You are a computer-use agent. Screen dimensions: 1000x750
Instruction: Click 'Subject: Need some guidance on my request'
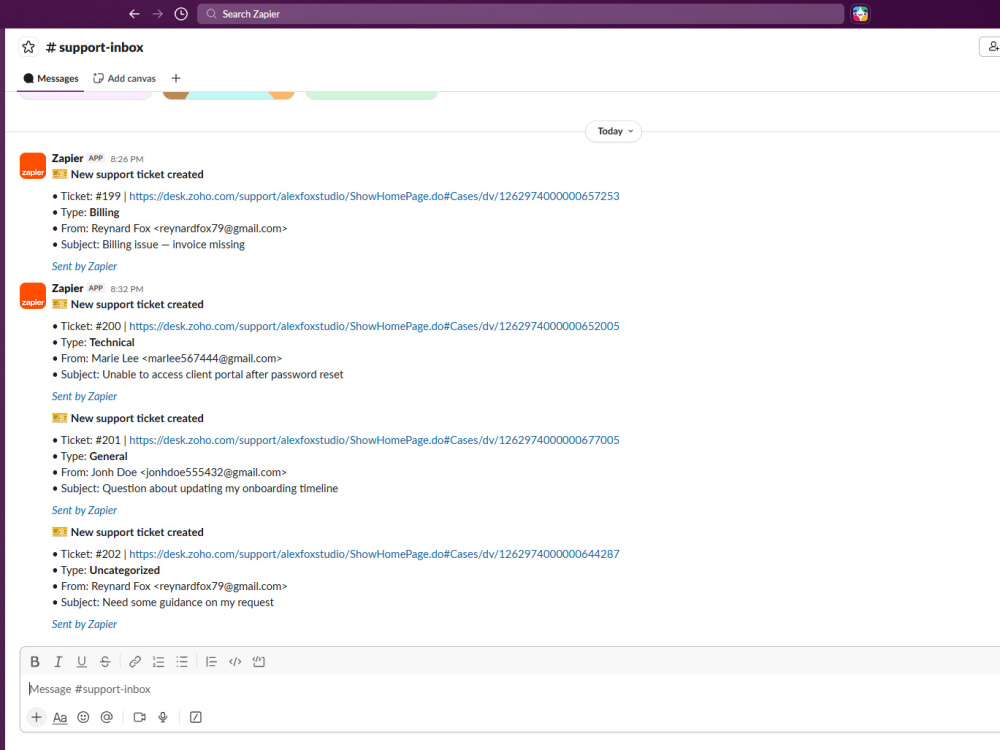(x=167, y=603)
